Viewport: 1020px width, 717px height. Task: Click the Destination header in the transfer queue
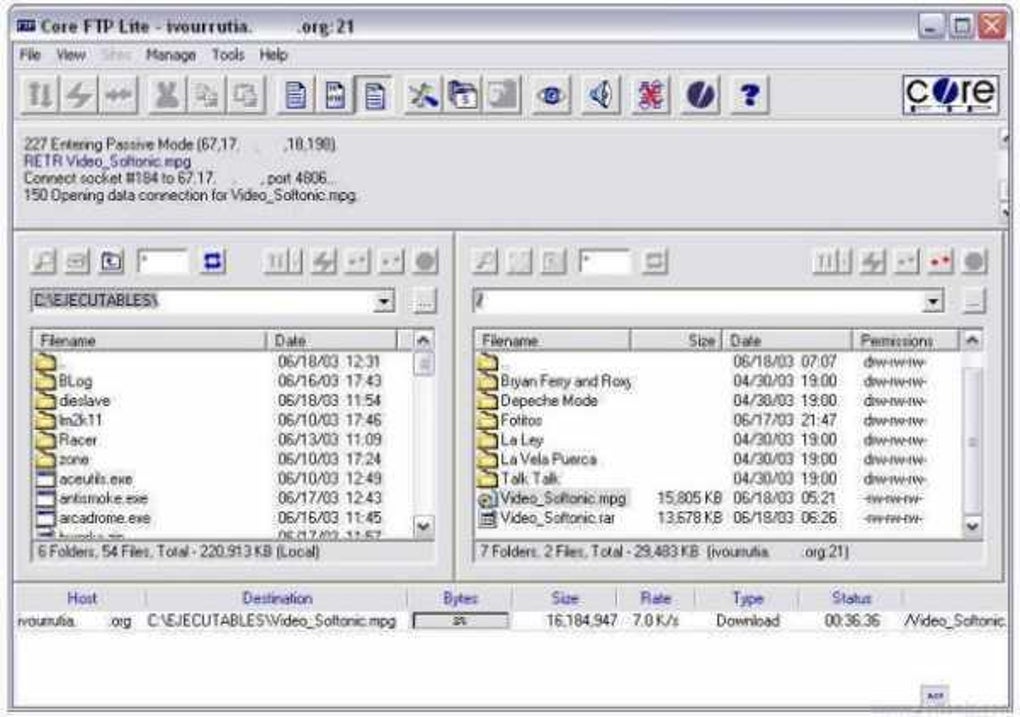(277, 598)
